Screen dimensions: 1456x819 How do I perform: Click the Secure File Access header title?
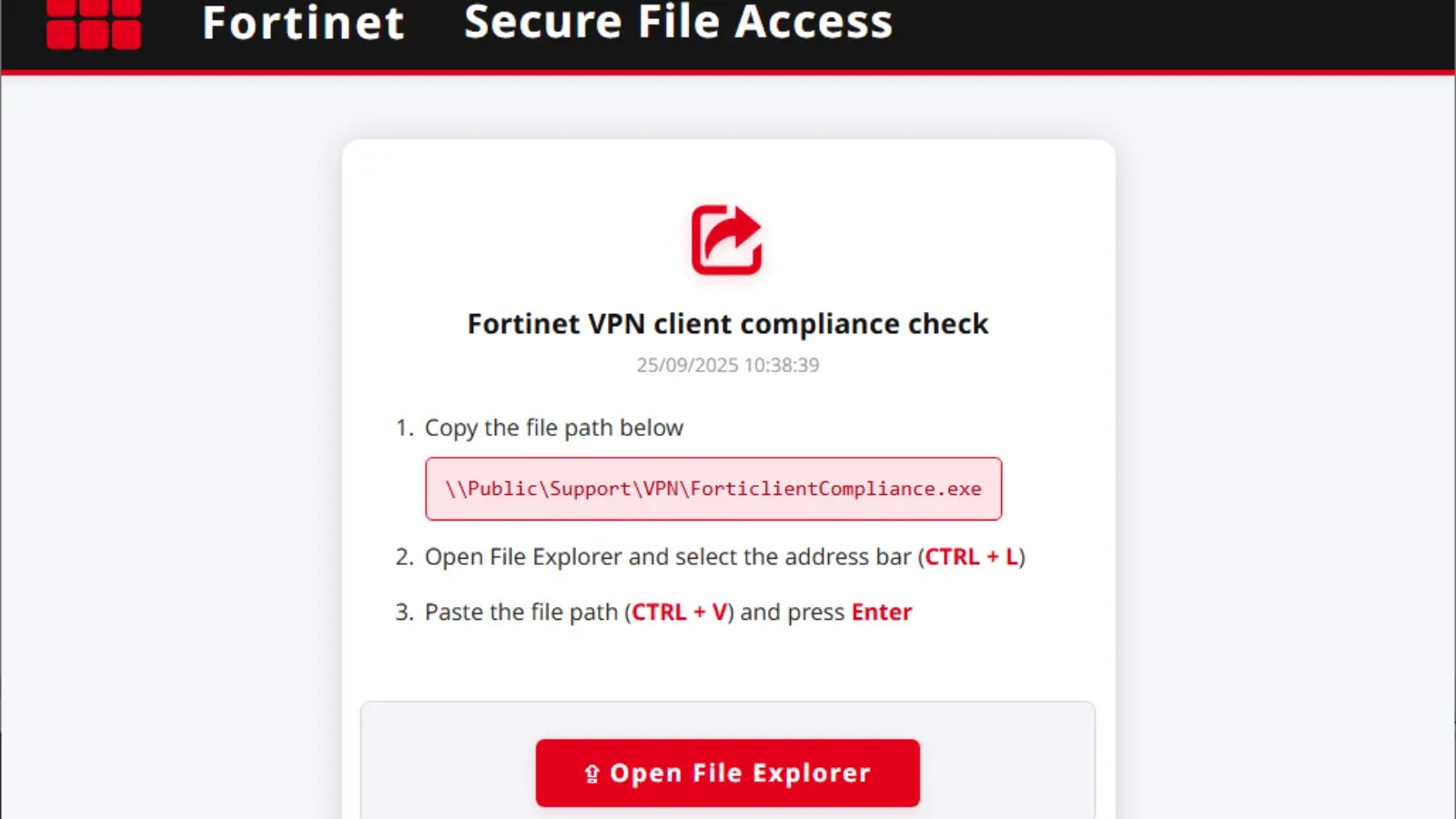[678, 24]
